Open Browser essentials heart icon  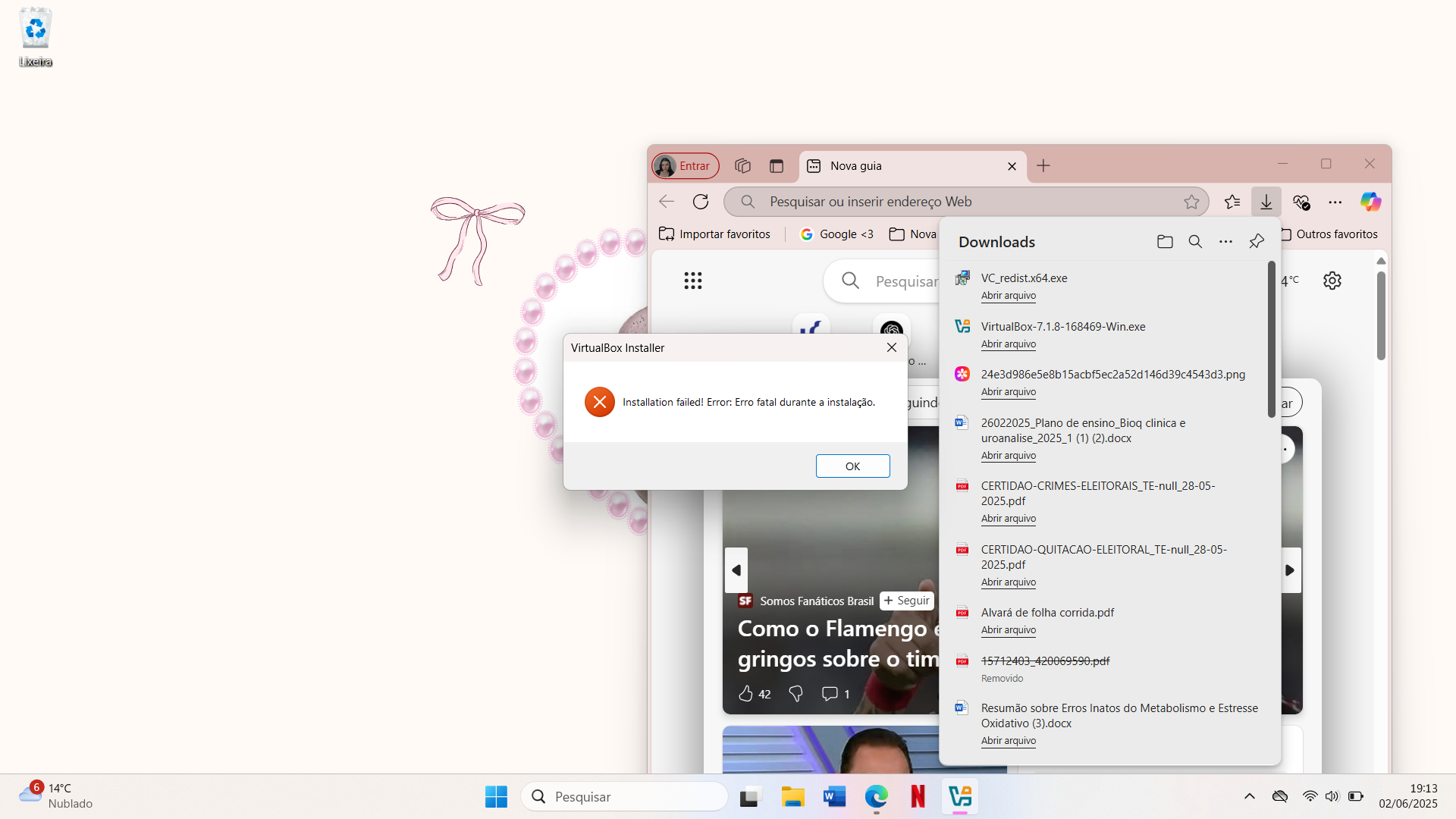(1301, 202)
